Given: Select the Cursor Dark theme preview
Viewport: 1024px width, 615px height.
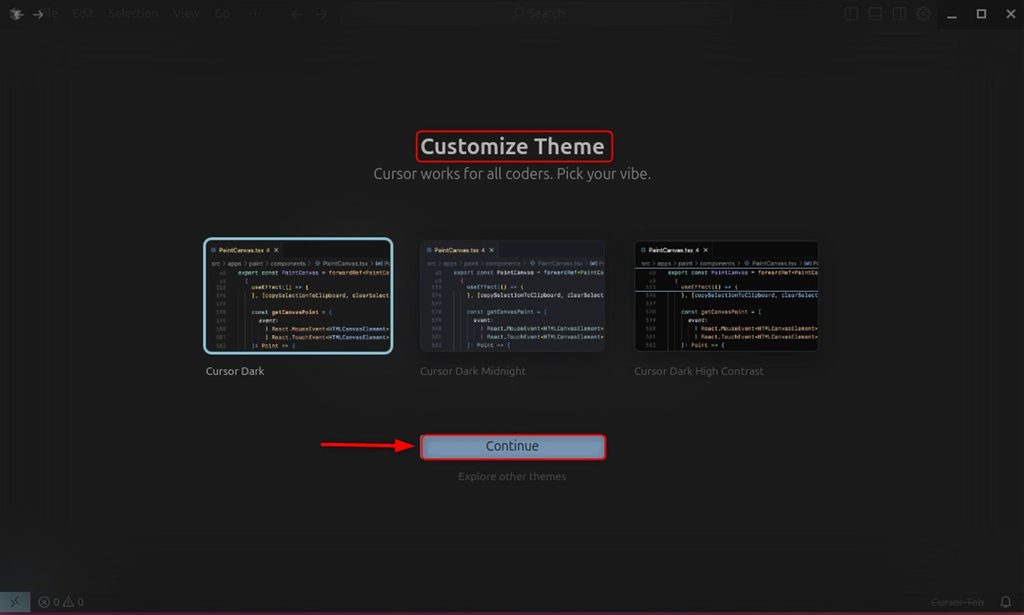Looking at the screenshot, I should tap(298, 296).
